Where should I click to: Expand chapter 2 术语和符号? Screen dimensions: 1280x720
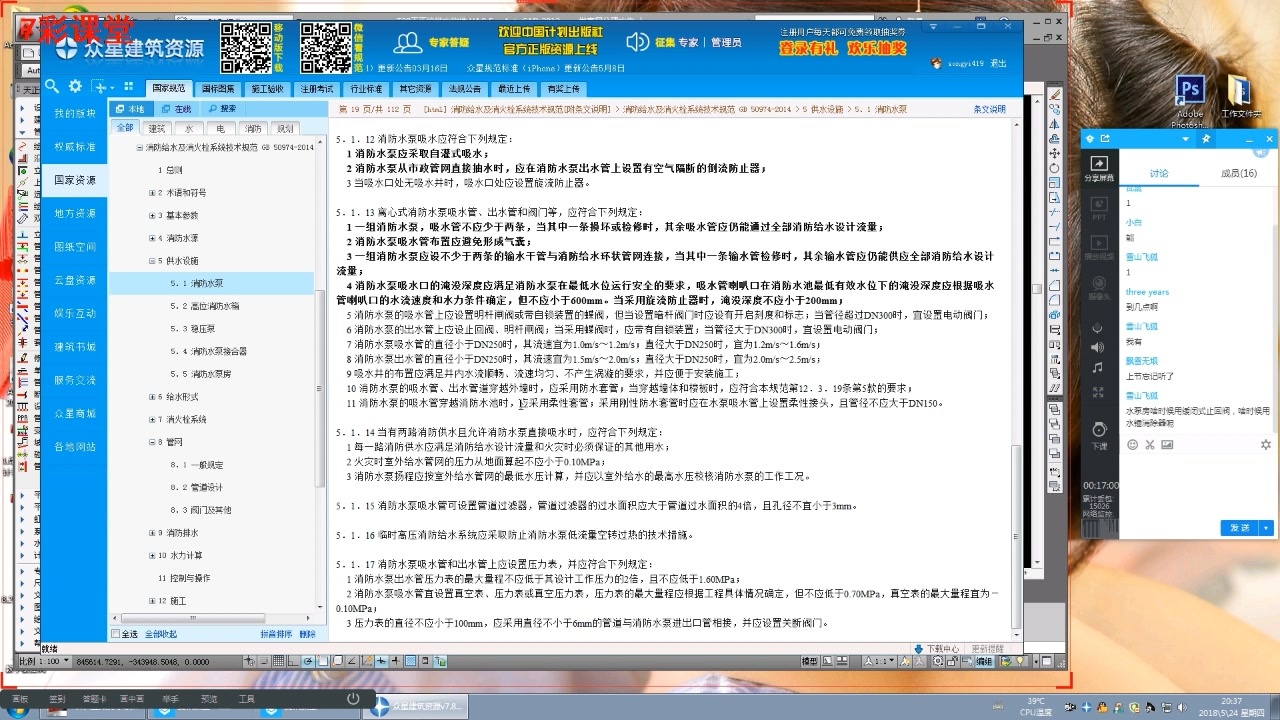click(151, 192)
